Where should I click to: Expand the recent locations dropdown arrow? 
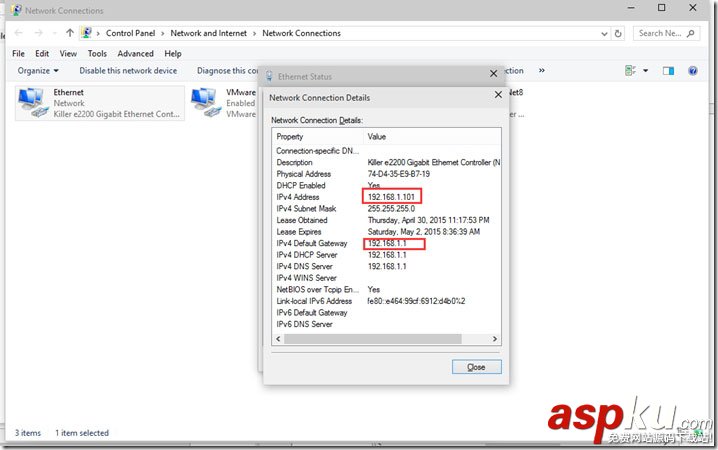point(54,33)
